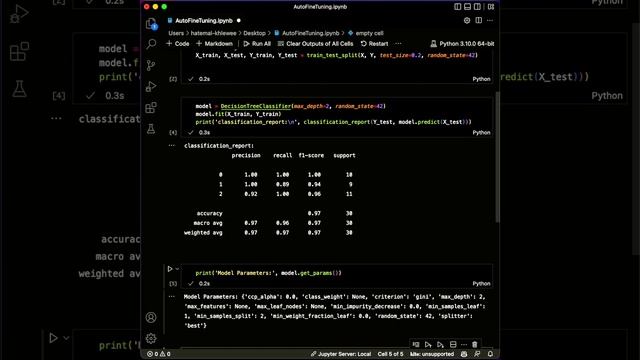
Task: Open the Source Control view
Action: click(151, 65)
